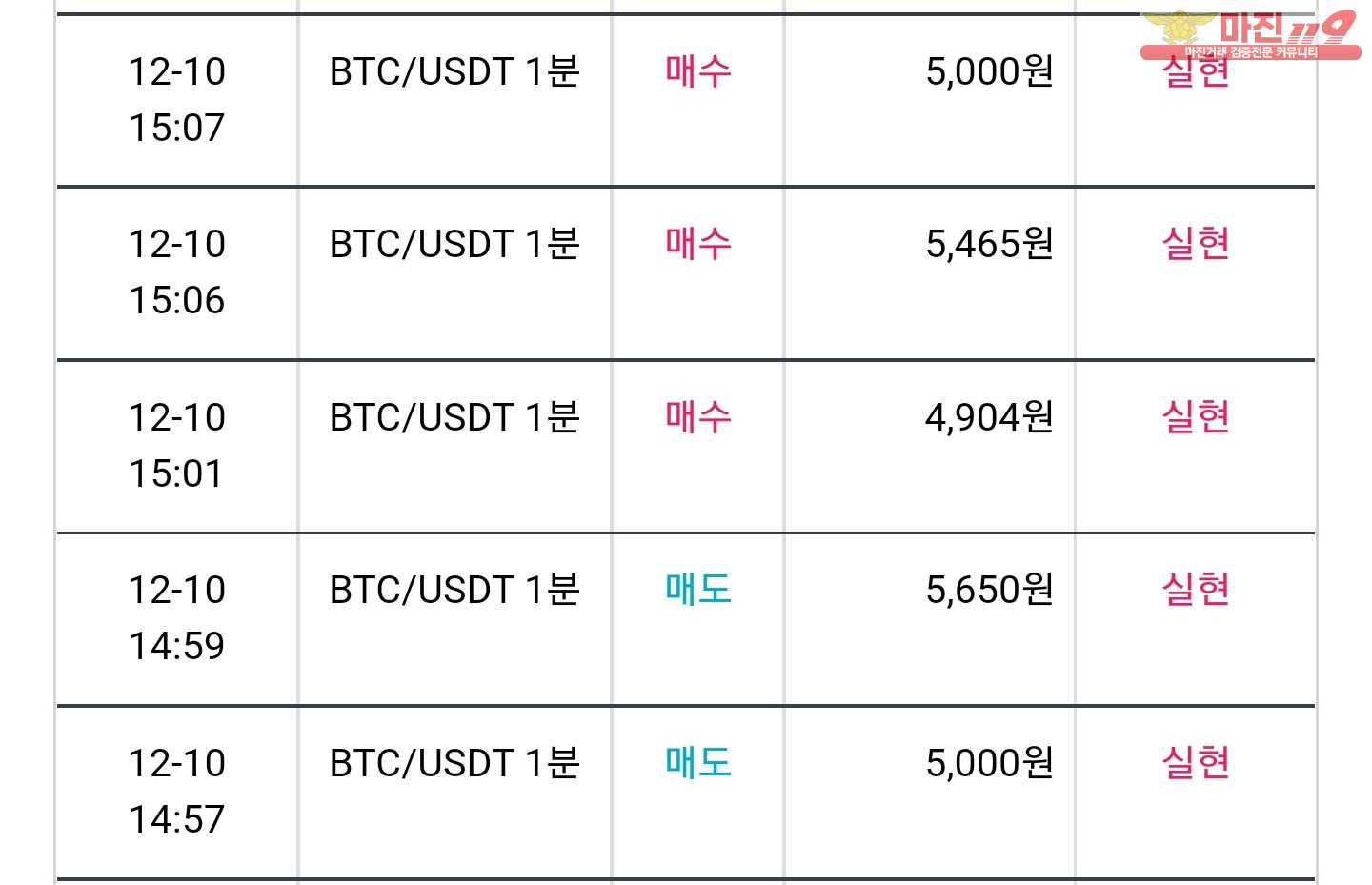This screenshot has width=1372, height=885.
Task: Click the 매도 label in the 14:59 row
Action: 698,590
